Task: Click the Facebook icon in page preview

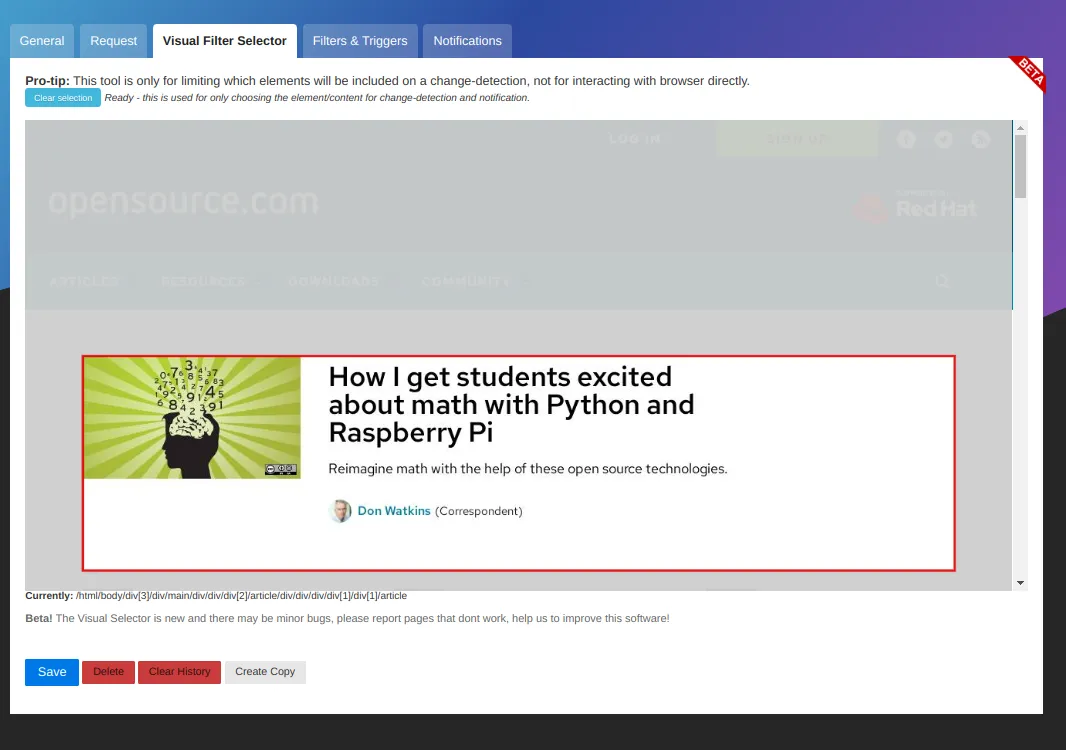Action: (907, 140)
